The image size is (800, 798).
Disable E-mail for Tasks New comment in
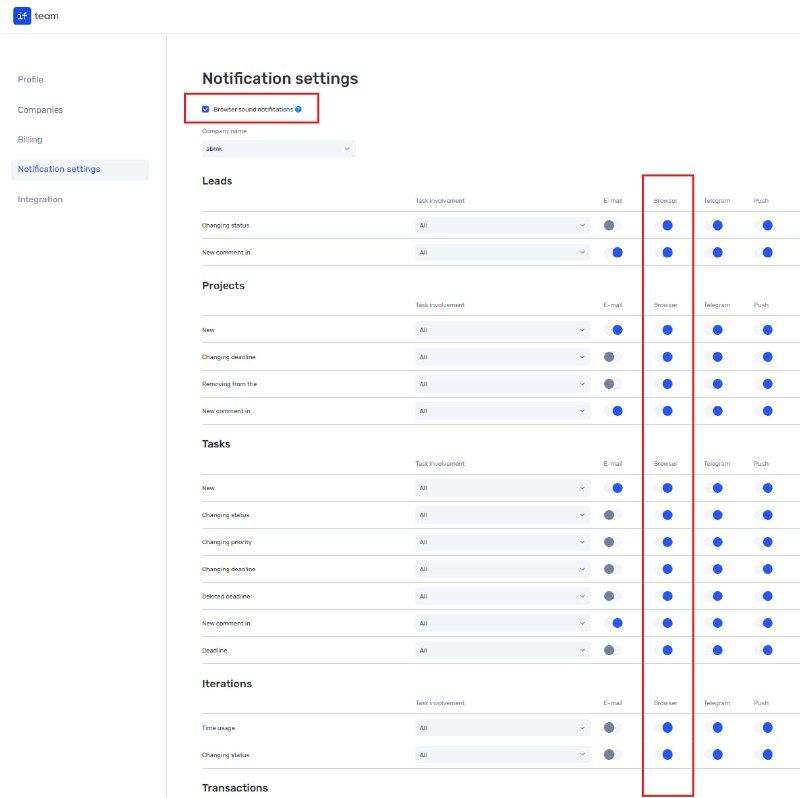(x=613, y=623)
